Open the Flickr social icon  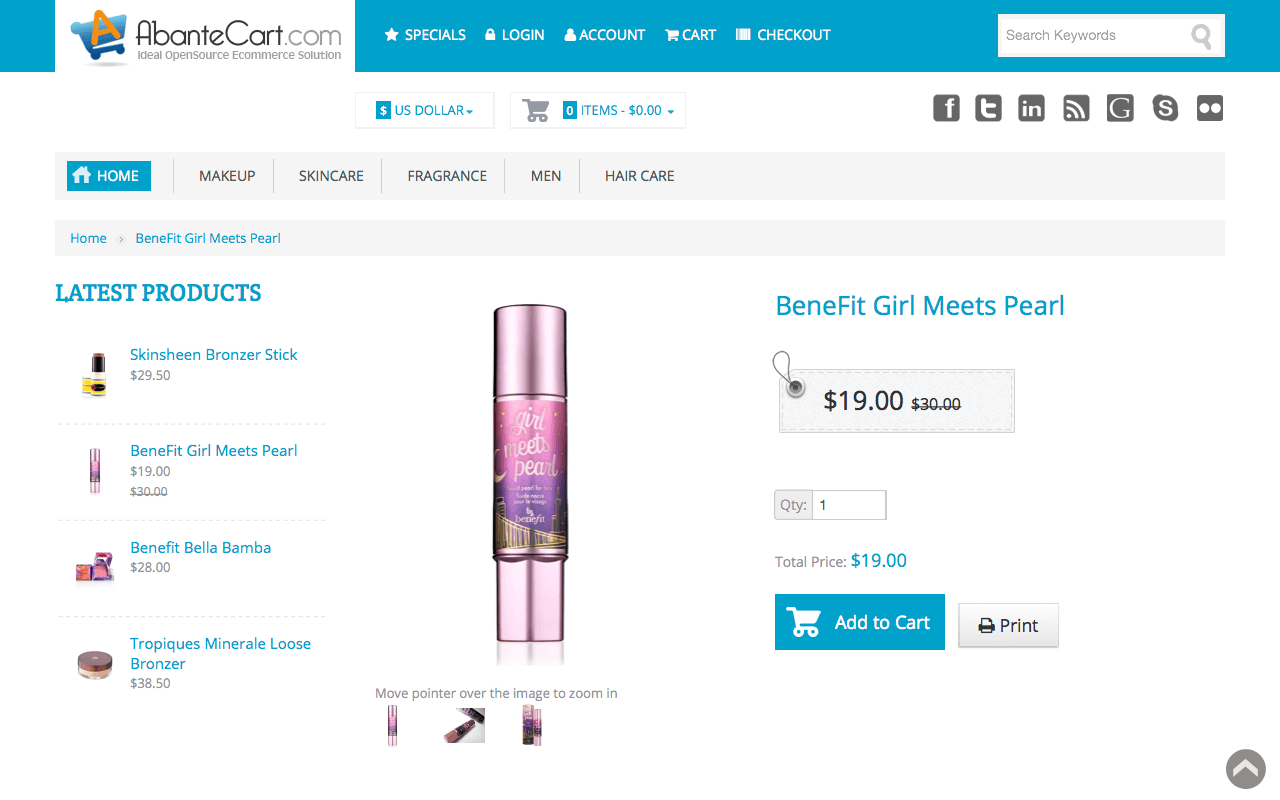[x=1210, y=108]
